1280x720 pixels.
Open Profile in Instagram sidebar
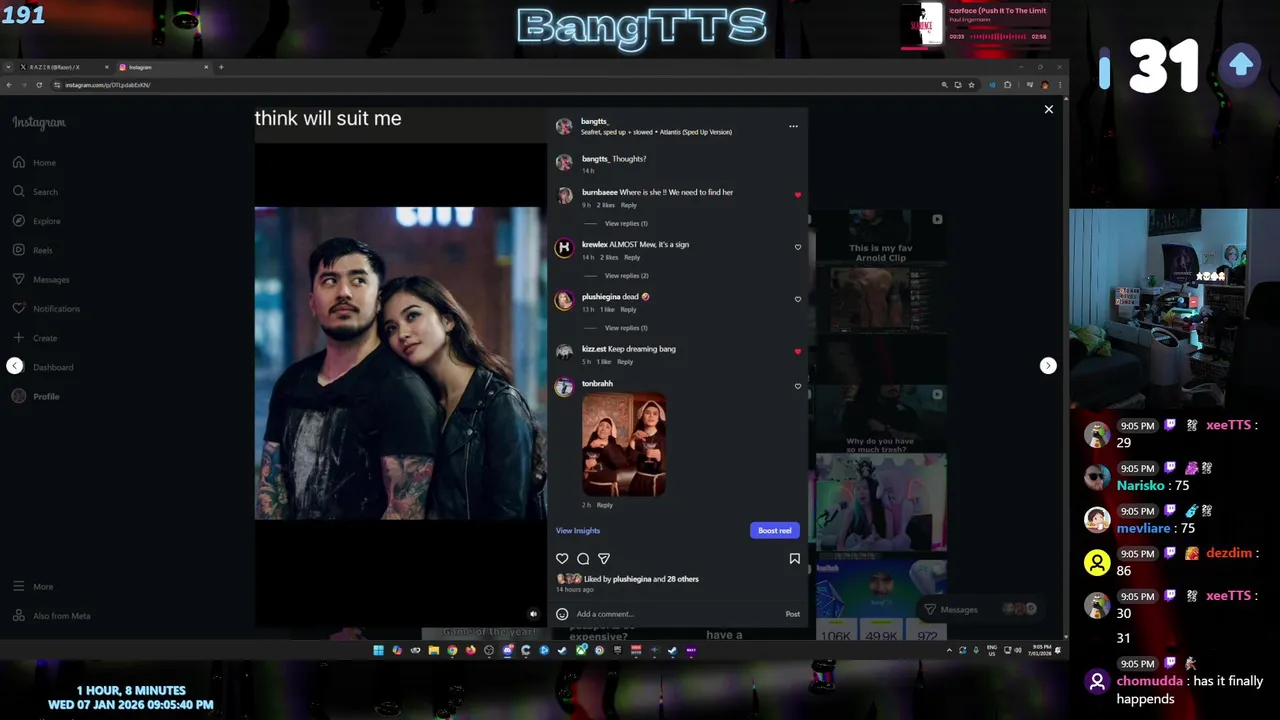tap(36, 396)
